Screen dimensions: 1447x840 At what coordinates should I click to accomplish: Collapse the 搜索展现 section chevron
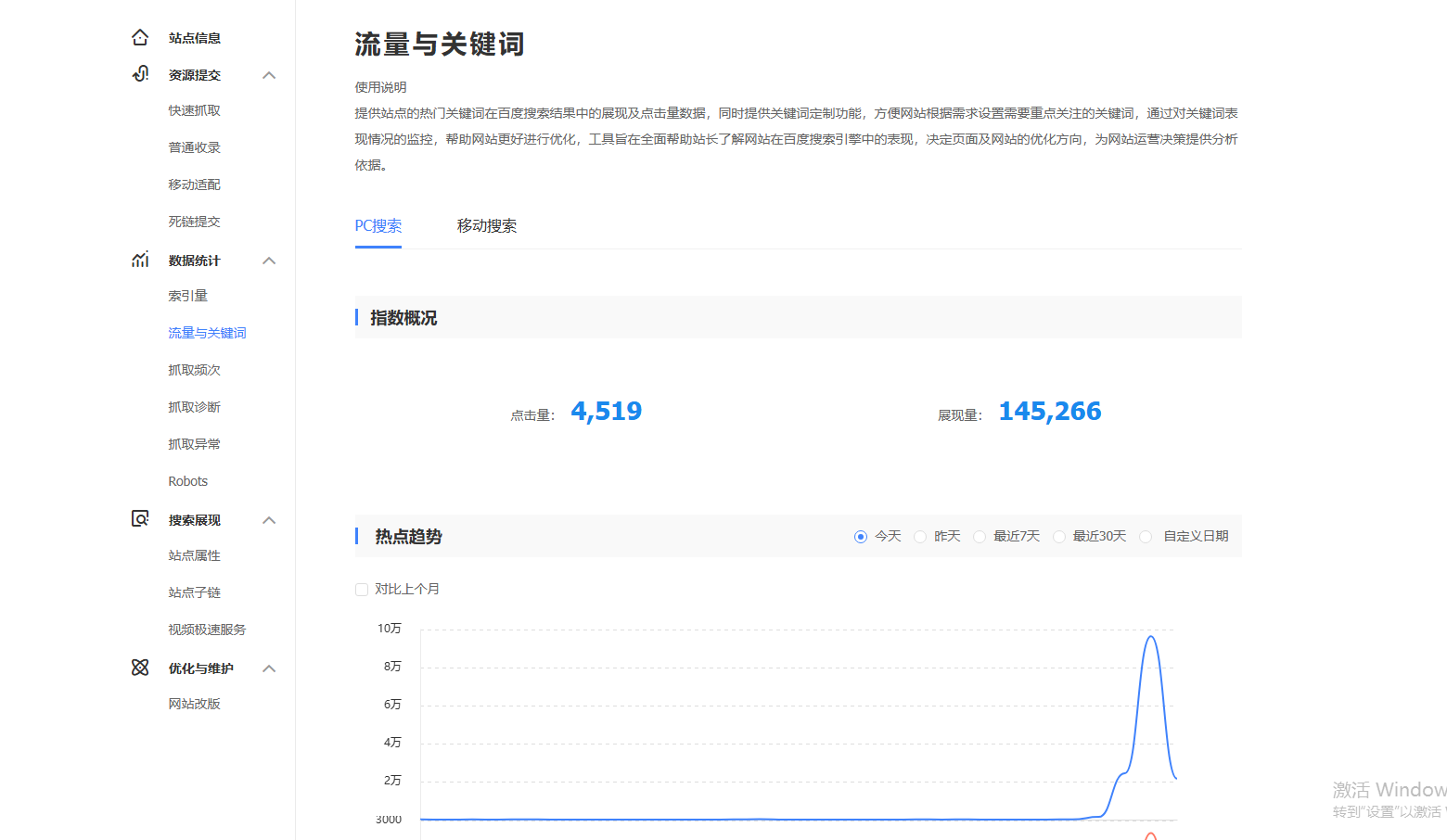click(x=269, y=520)
